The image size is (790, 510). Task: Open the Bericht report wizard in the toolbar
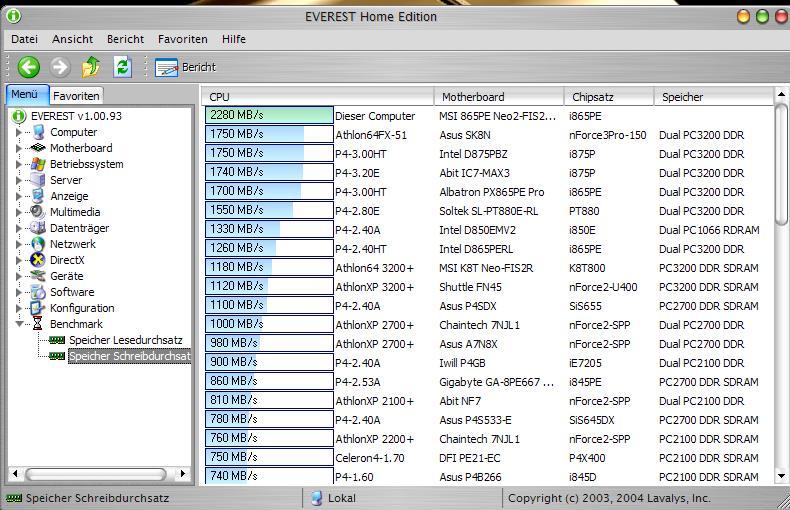185,67
